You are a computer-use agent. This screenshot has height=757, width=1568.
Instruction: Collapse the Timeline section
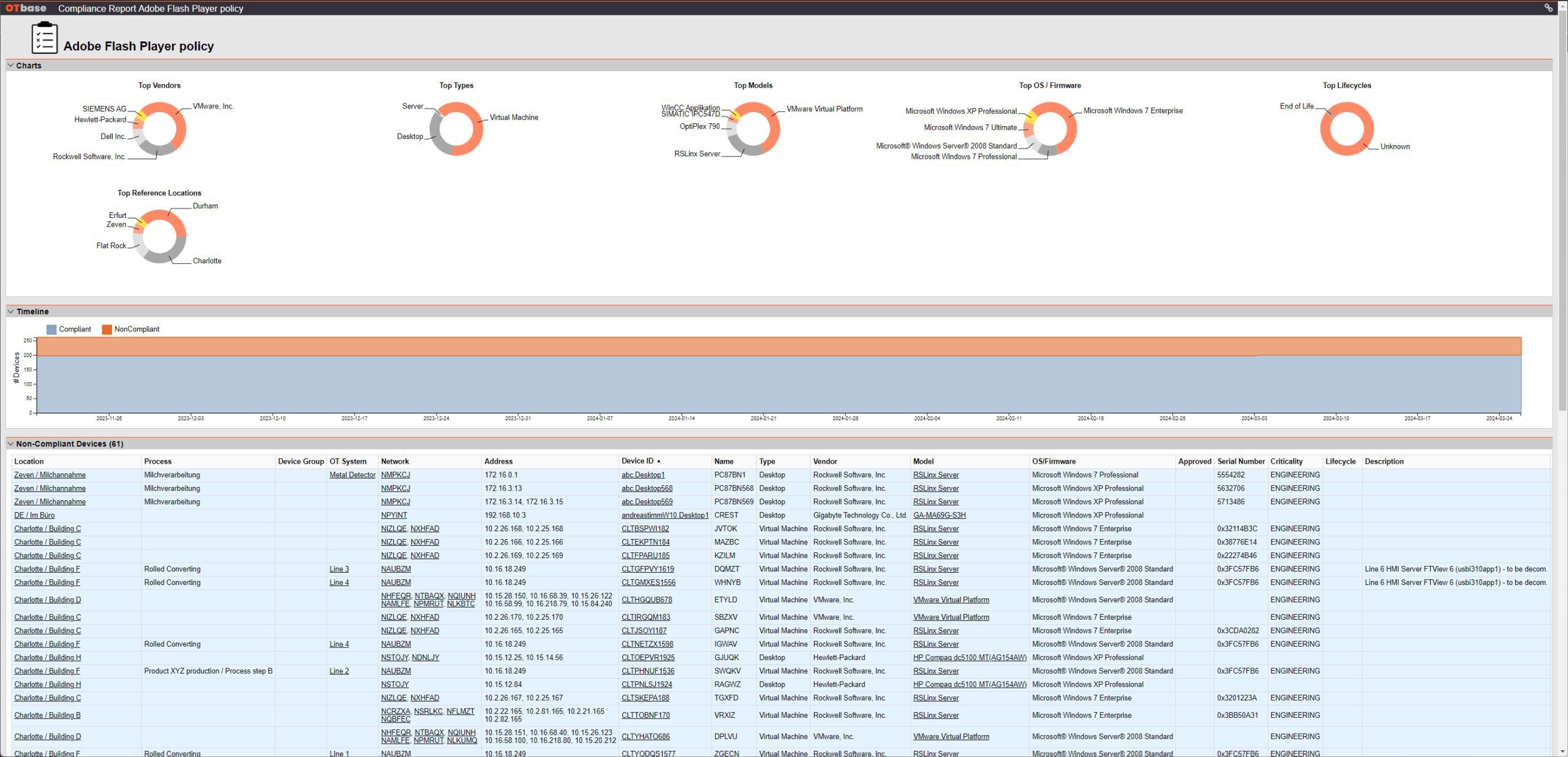click(10, 312)
